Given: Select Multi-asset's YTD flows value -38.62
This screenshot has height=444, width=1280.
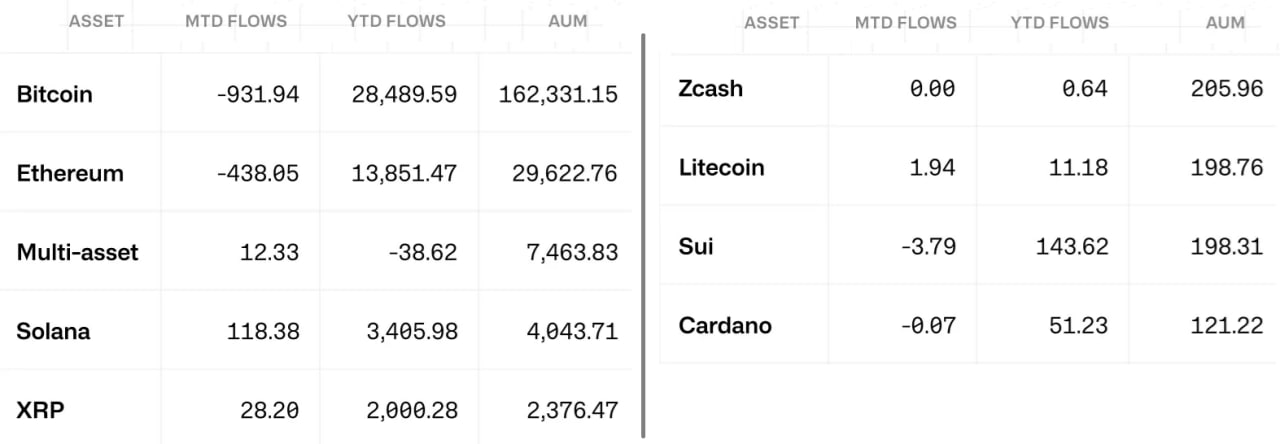Looking at the screenshot, I should (x=423, y=252).
